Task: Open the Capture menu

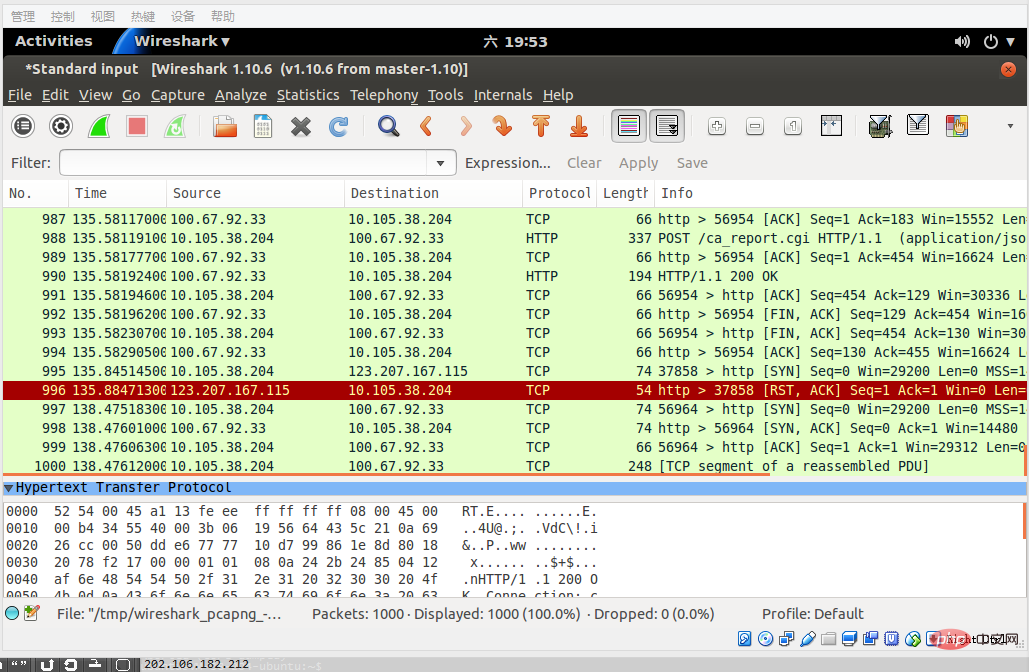Action: pos(178,95)
